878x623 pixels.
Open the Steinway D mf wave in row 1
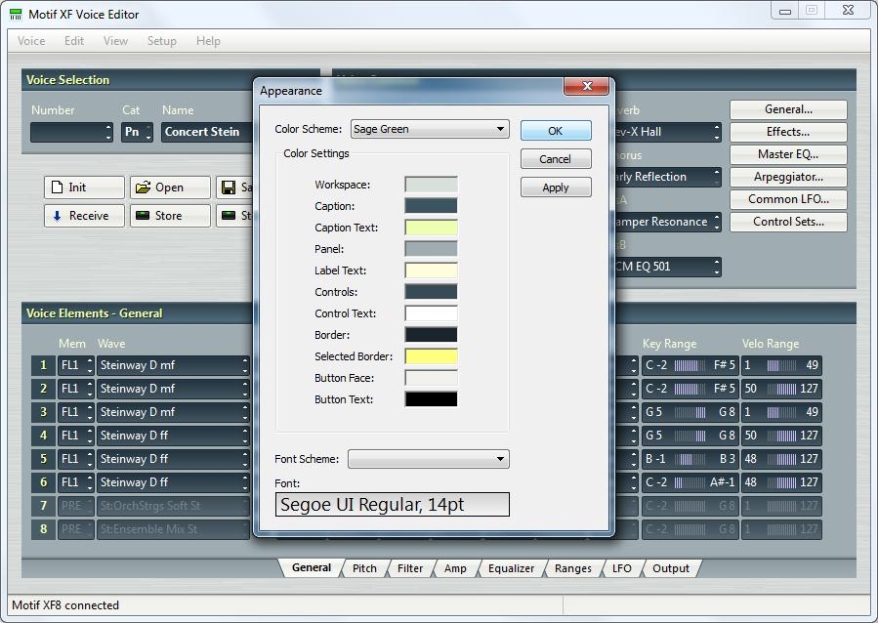coord(173,366)
